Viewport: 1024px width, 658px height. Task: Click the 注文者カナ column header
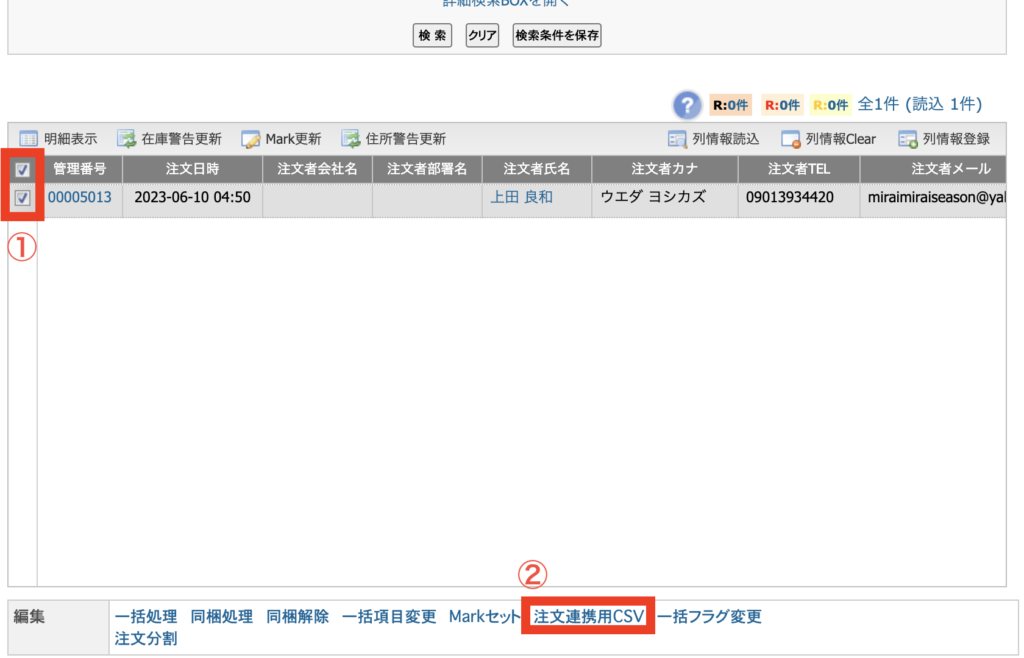(665, 169)
